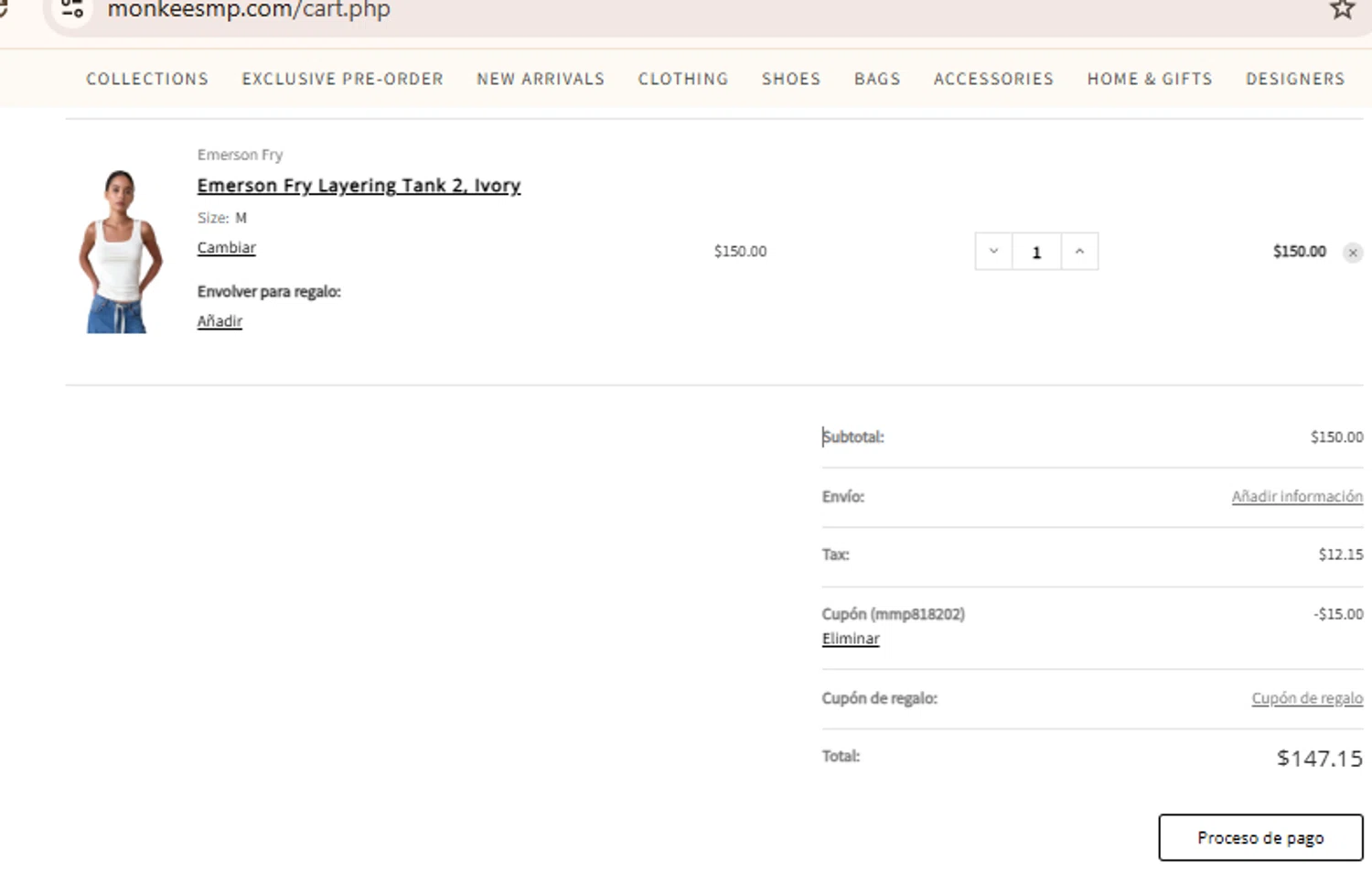This screenshot has height=884, width=1372.
Task: Click the Tax amount $12.15
Action: [x=1341, y=554]
